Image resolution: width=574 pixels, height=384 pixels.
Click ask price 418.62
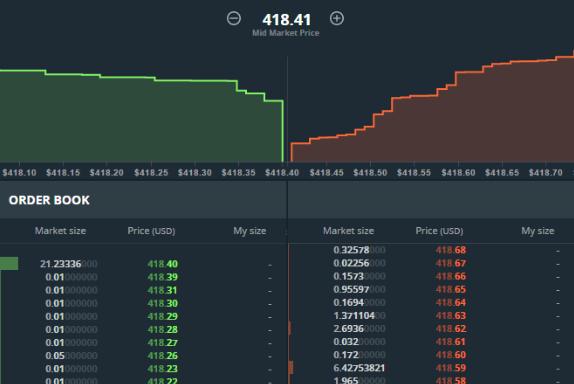coord(451,329)
